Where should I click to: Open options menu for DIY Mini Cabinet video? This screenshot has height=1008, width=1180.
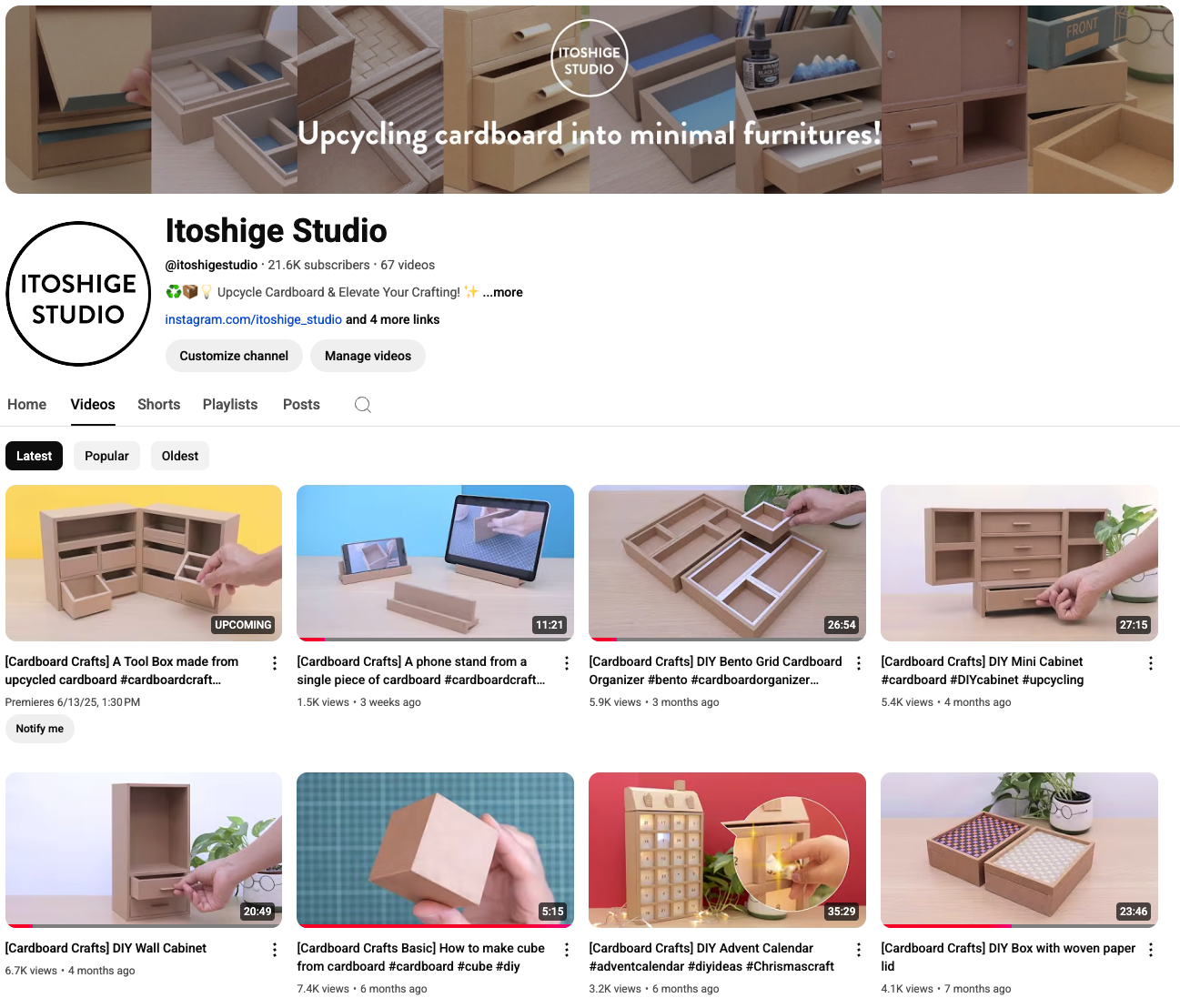tap(1151, 663)
